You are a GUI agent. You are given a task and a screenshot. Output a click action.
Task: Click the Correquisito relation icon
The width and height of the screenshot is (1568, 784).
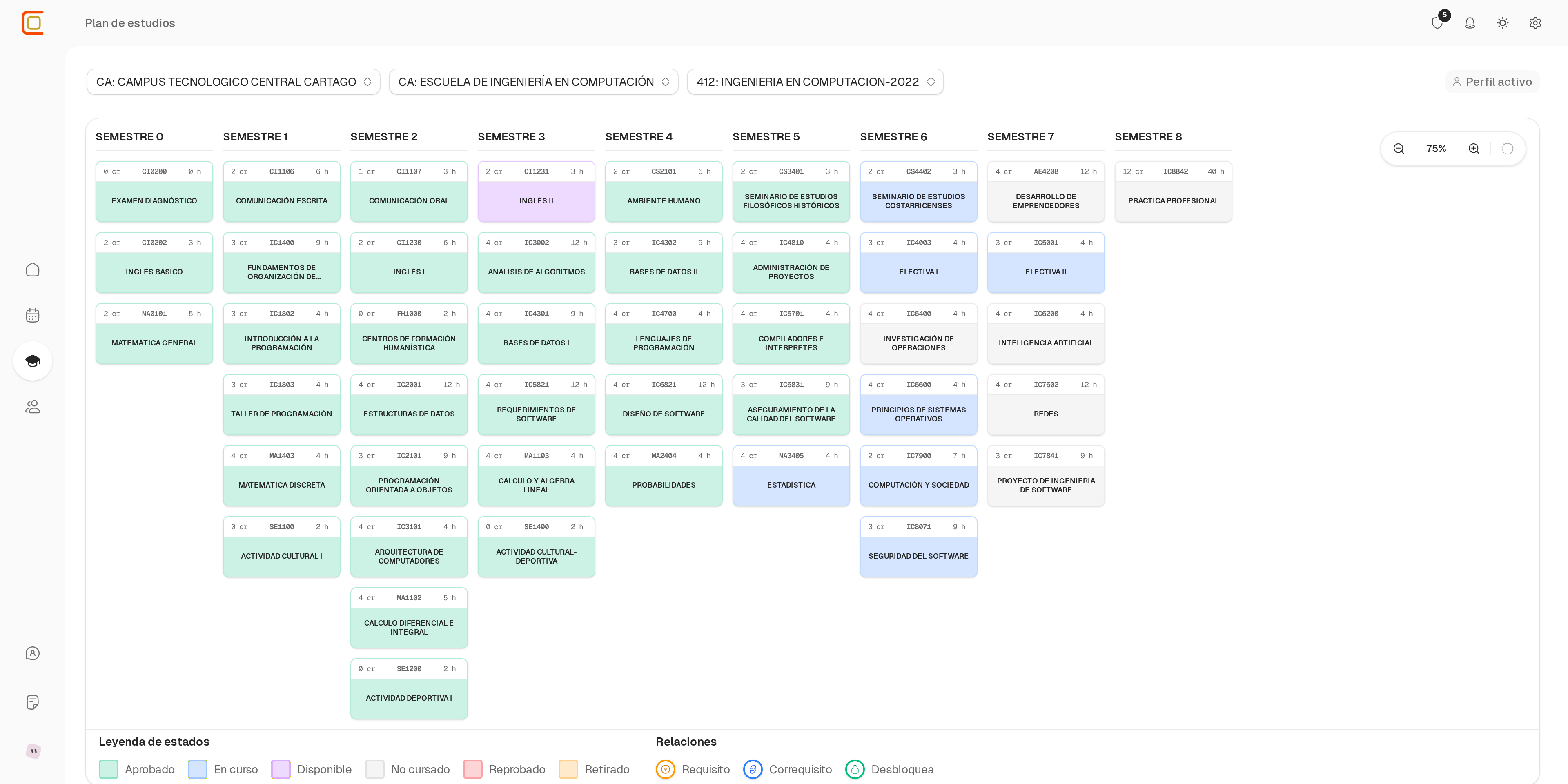click(x=753, y=769)
